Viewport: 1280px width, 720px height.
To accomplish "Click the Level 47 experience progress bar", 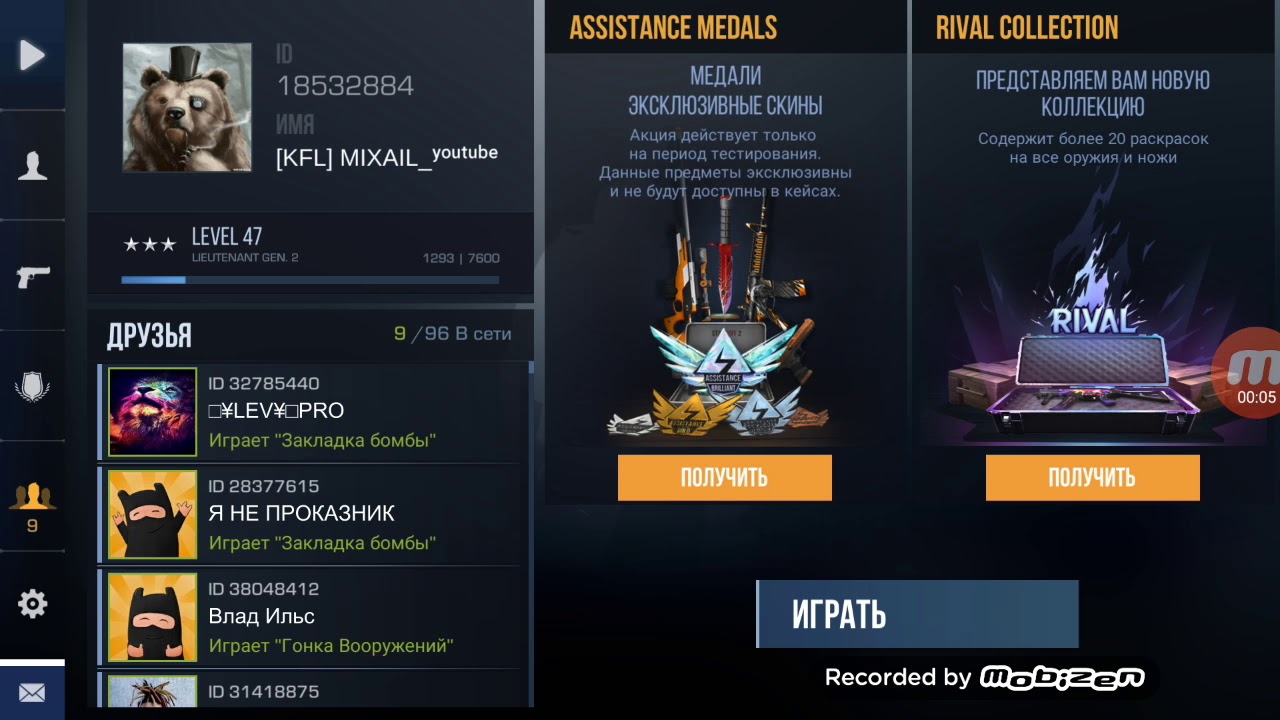I will (310, 280).
